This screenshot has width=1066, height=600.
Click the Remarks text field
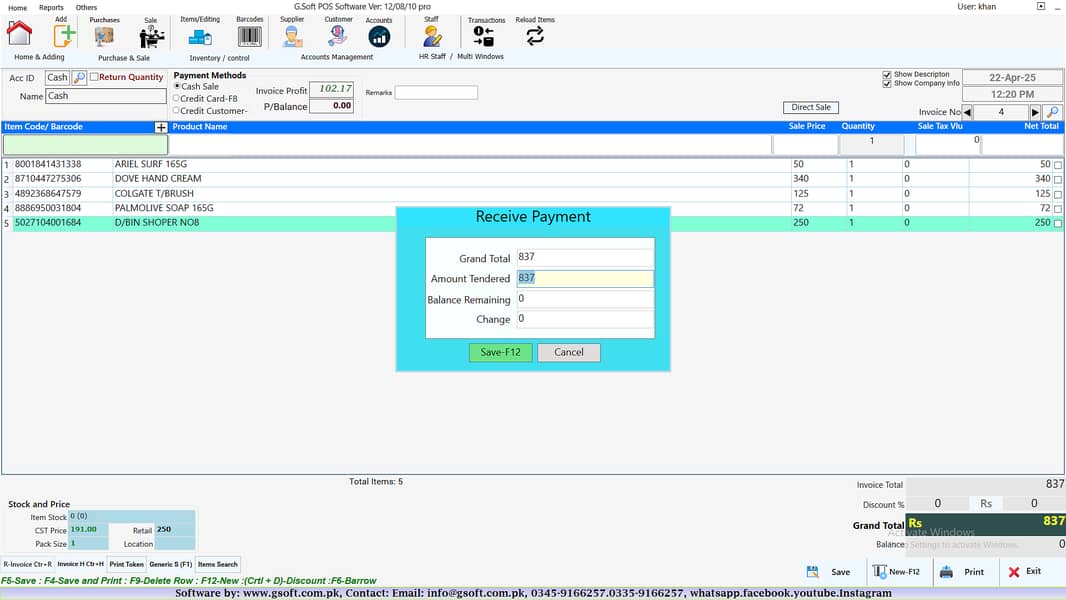point(436,92)
